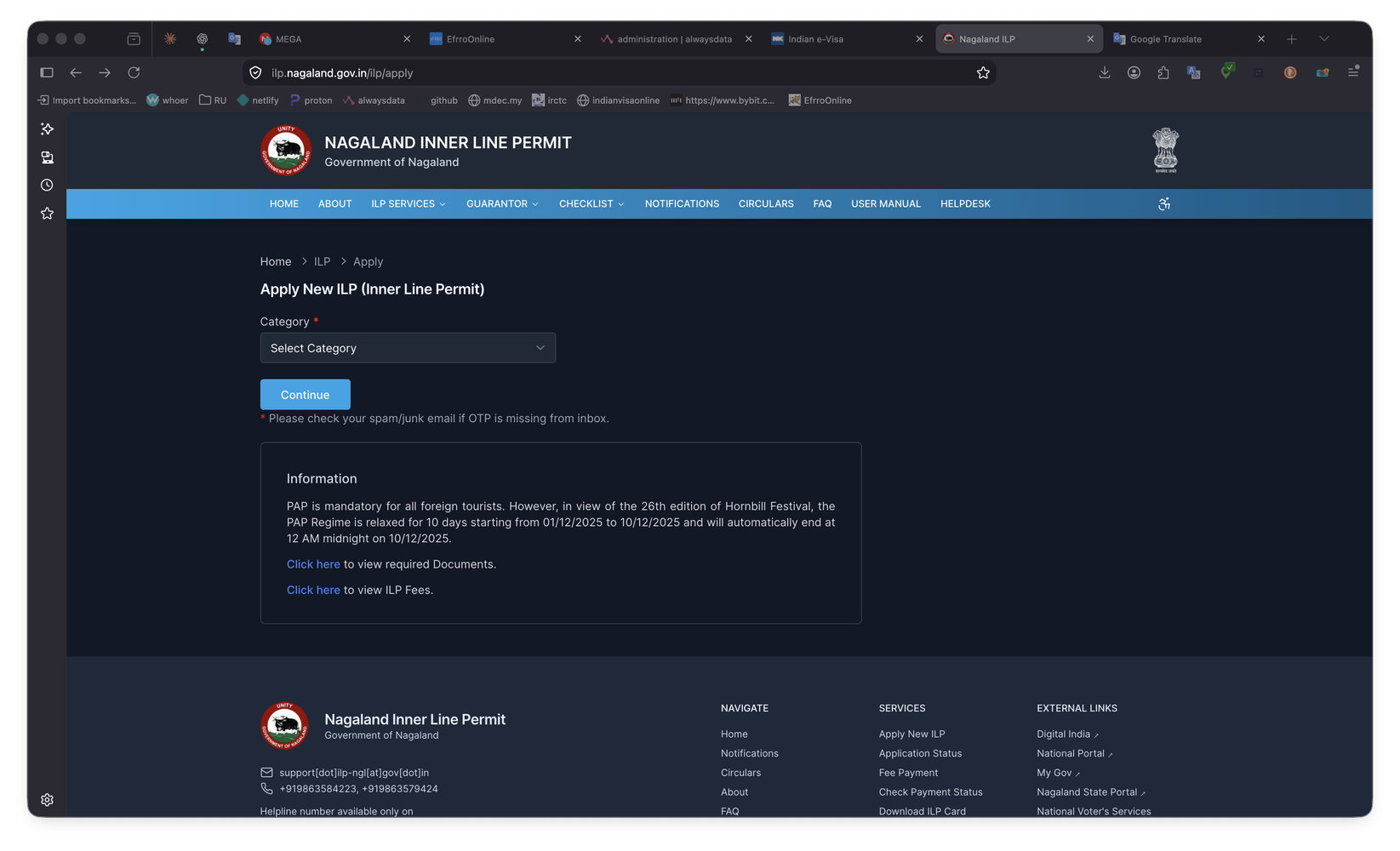Open the pinned ChatGPT tab

203,39
